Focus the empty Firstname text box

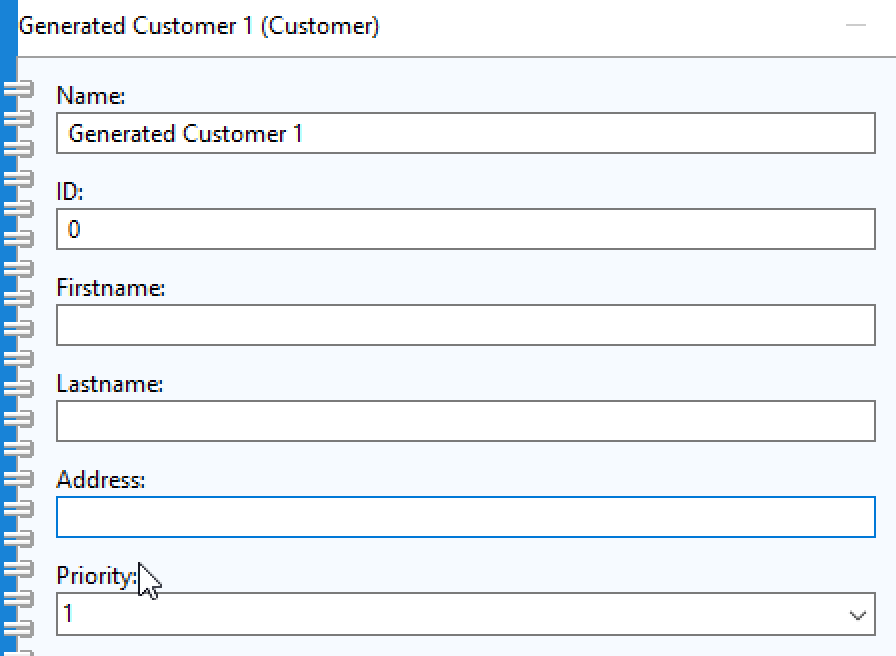point(466,325)
